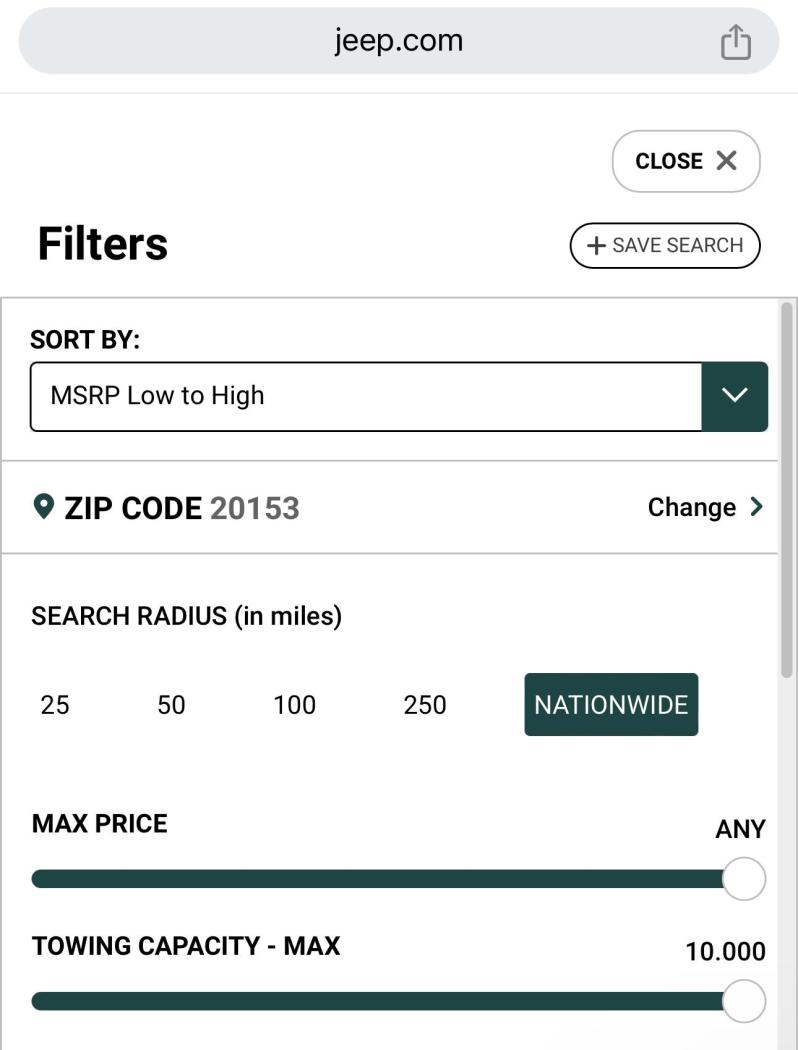The width and height of the screenshot is (798, 1050).
Task: Tap the plus icon beside Save Search
Action: 597,246
